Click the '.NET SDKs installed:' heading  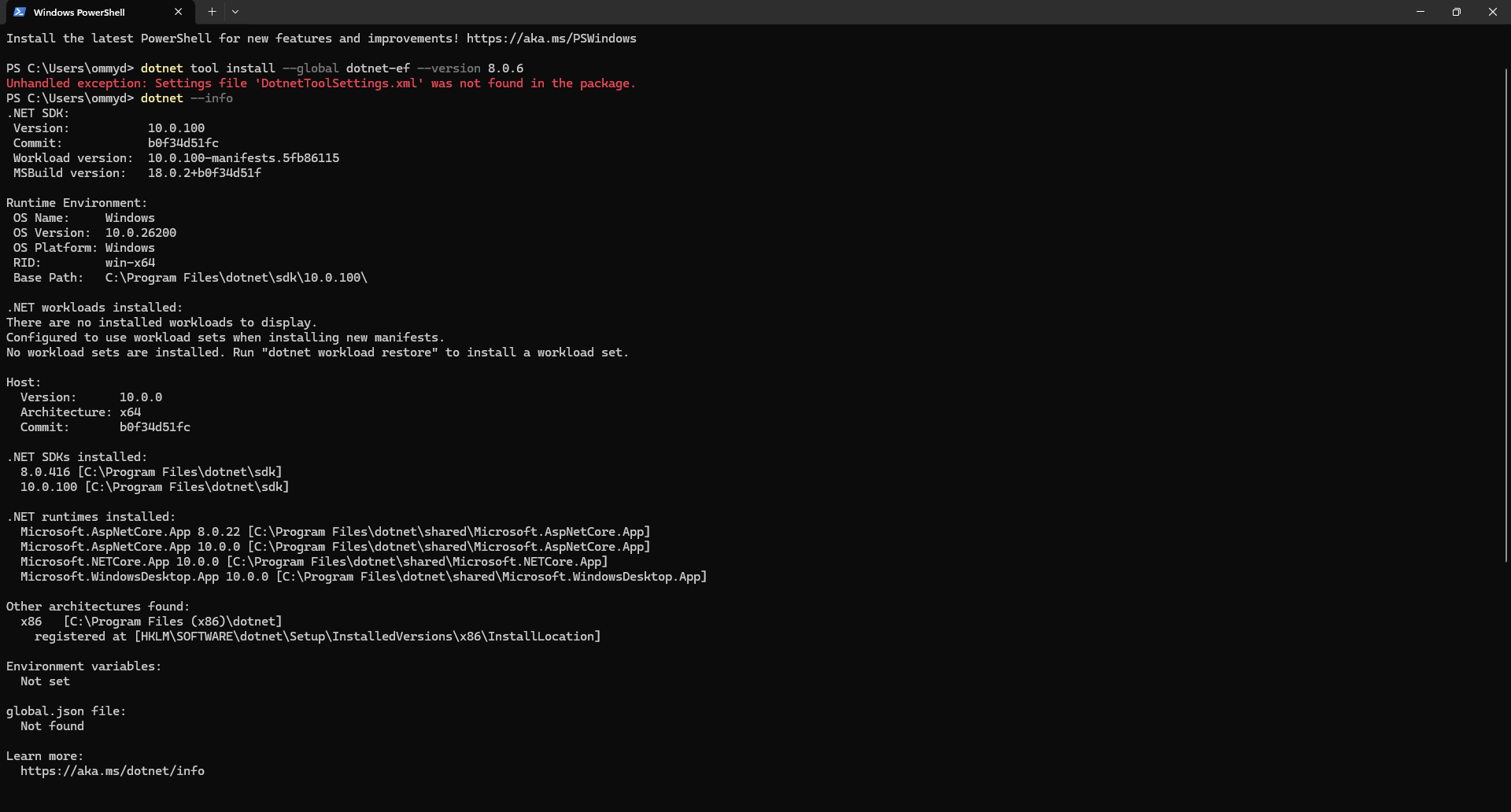tap(76, 457)
